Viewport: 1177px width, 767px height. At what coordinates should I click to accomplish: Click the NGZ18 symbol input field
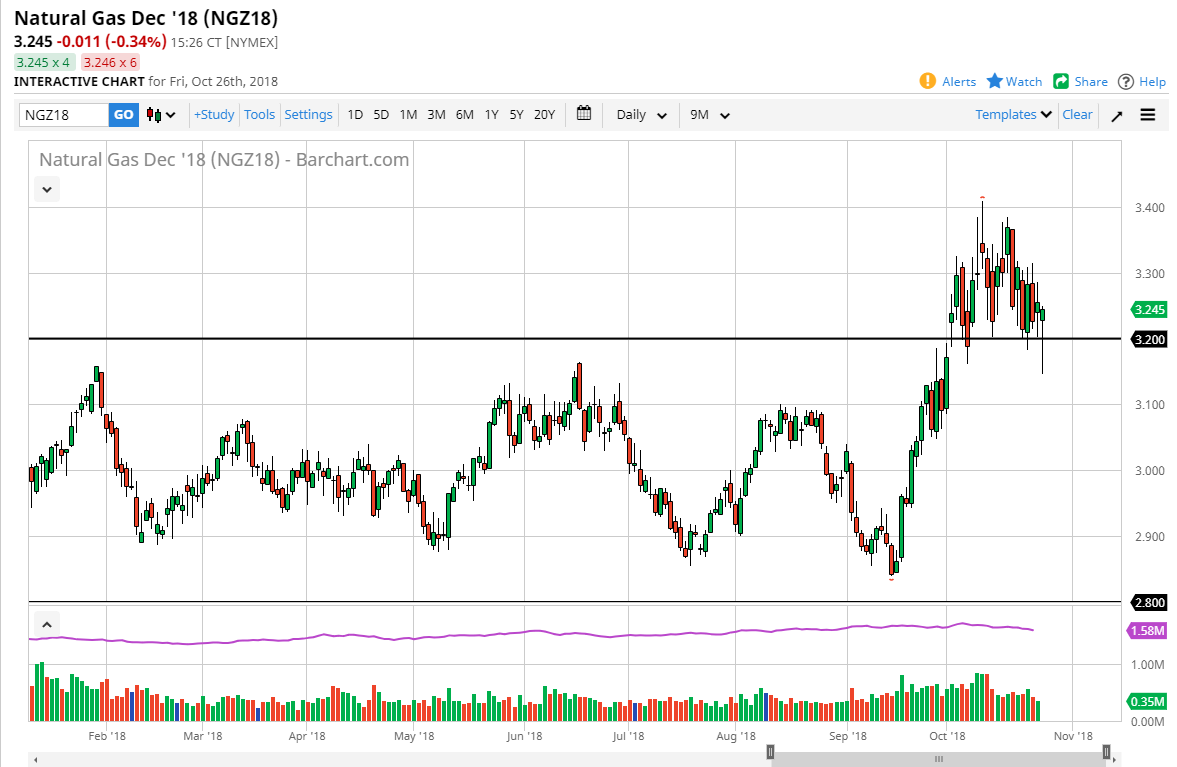click(x=64, y=115)
